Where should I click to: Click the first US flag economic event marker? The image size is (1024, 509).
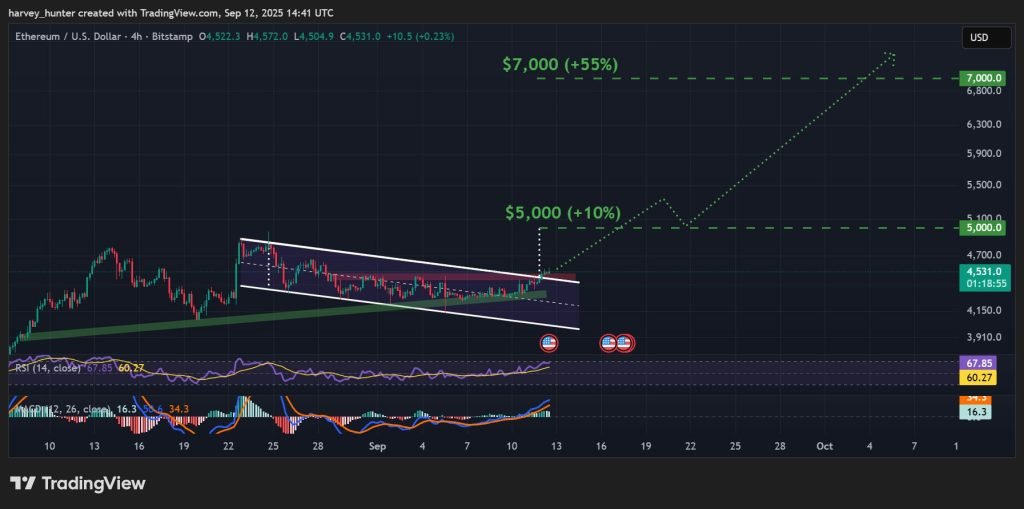click(548, 343)
